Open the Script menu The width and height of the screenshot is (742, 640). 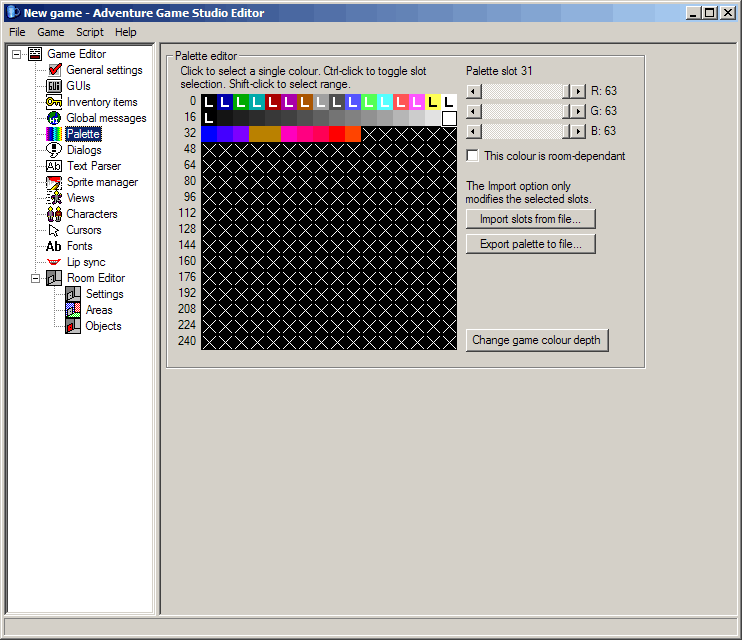pos(90,32)
